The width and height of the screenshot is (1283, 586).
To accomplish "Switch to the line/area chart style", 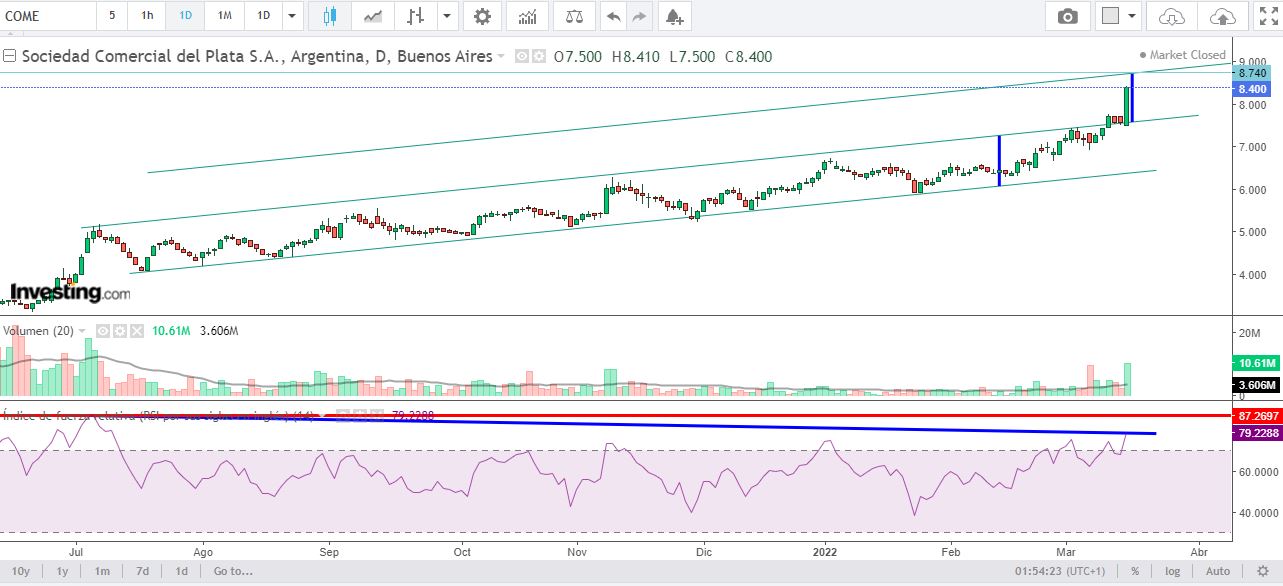I will [x=374, y=16].
